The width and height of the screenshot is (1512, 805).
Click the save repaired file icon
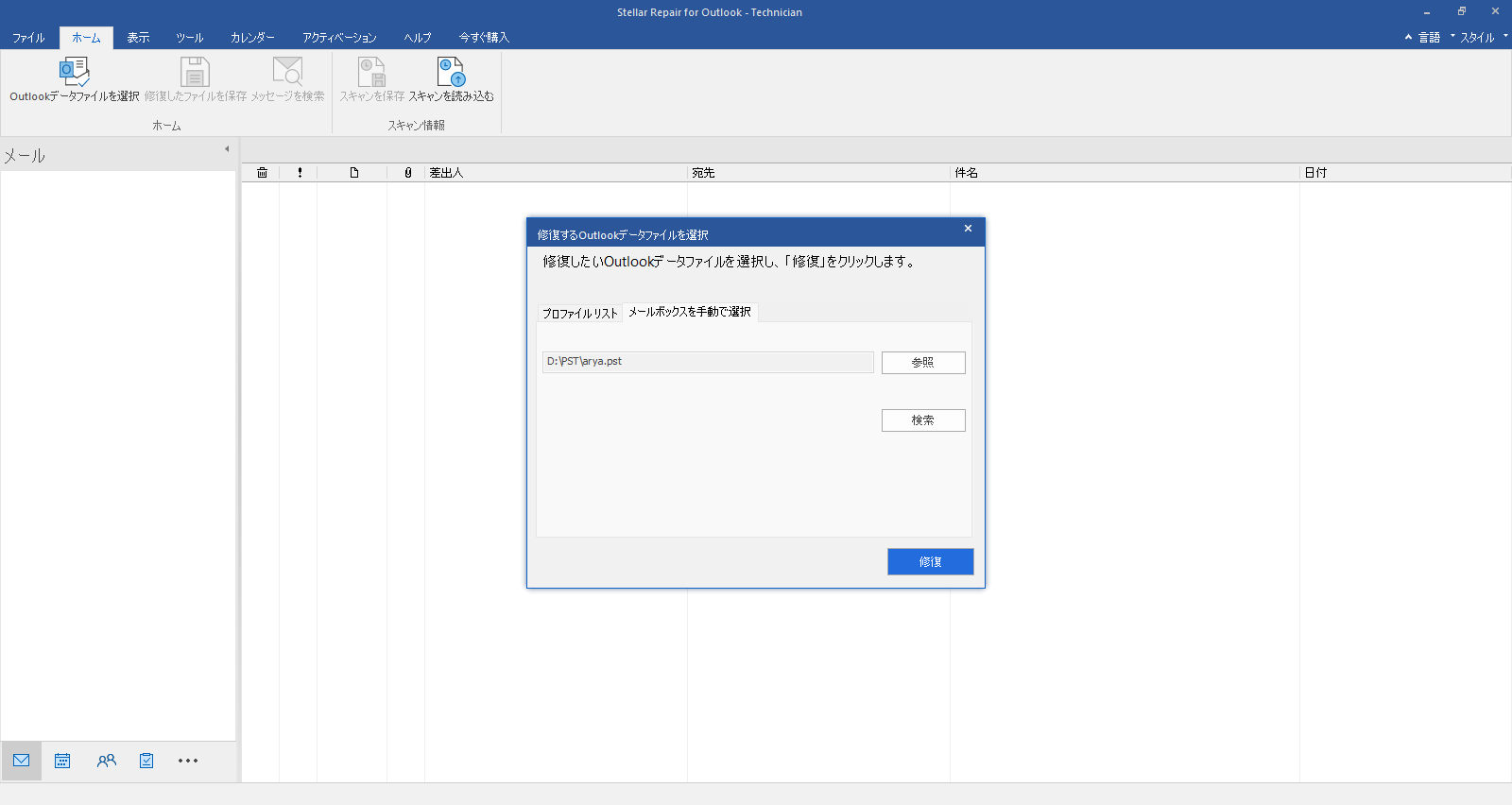[195, 72]
